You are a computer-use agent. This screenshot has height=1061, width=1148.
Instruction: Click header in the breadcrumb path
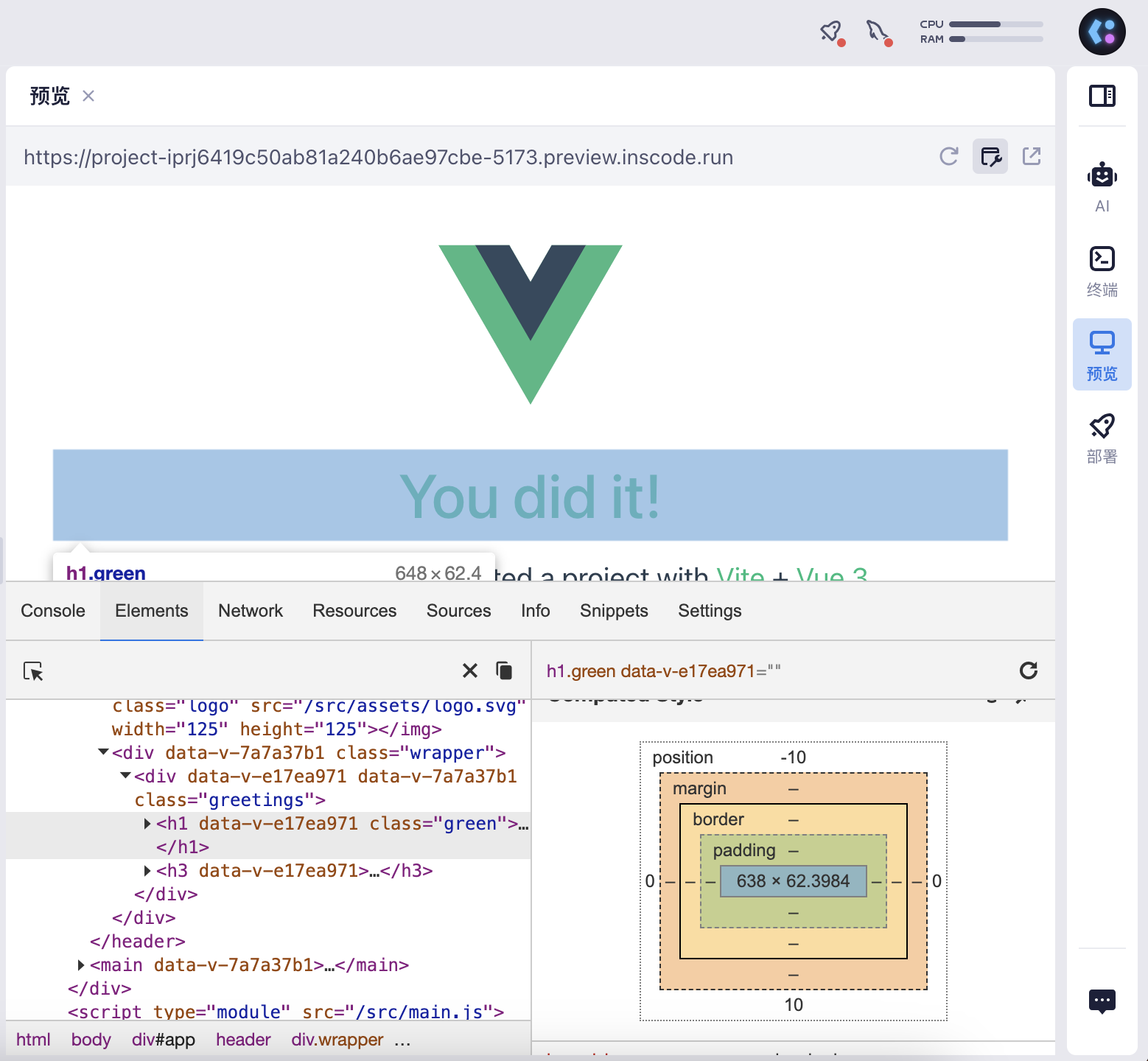coord(243,1040)
